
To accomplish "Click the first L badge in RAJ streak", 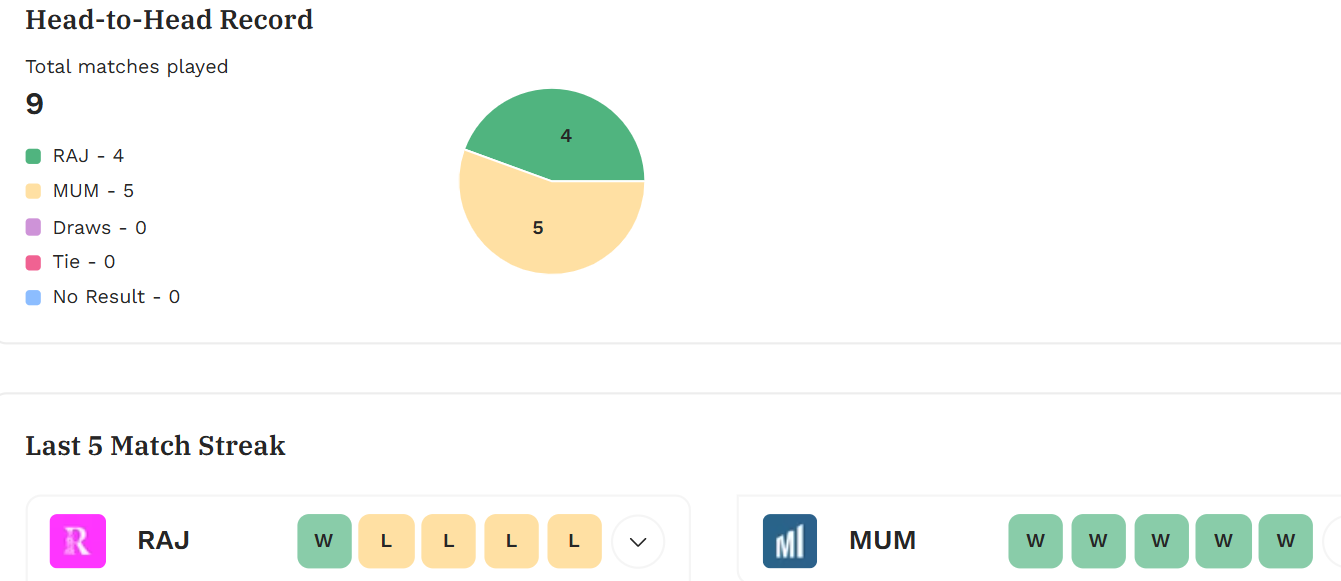I will pyautogui.click(x=387, y=541).
